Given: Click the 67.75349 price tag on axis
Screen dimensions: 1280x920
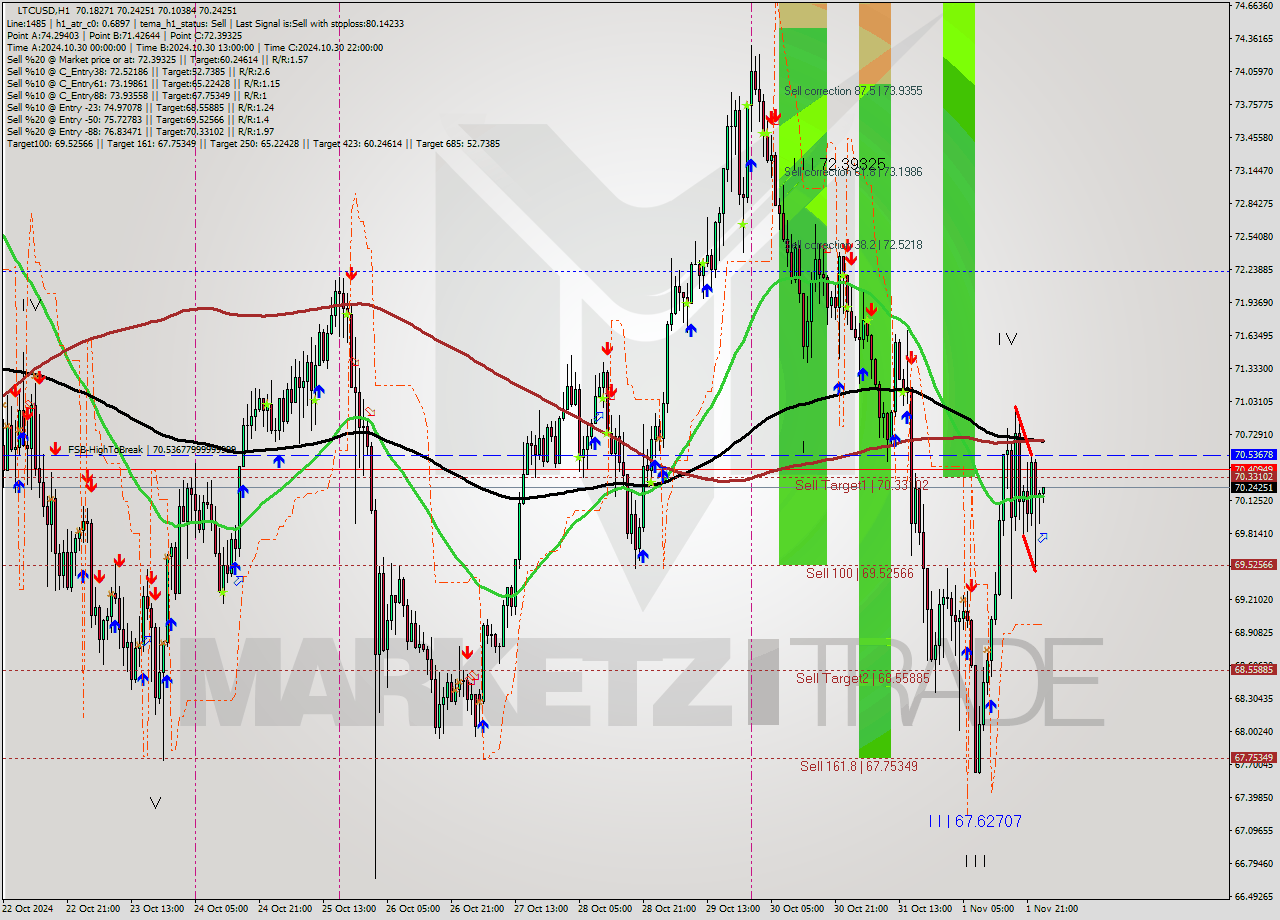Looking at the screenshot, I should click(x=1253, y=757).
